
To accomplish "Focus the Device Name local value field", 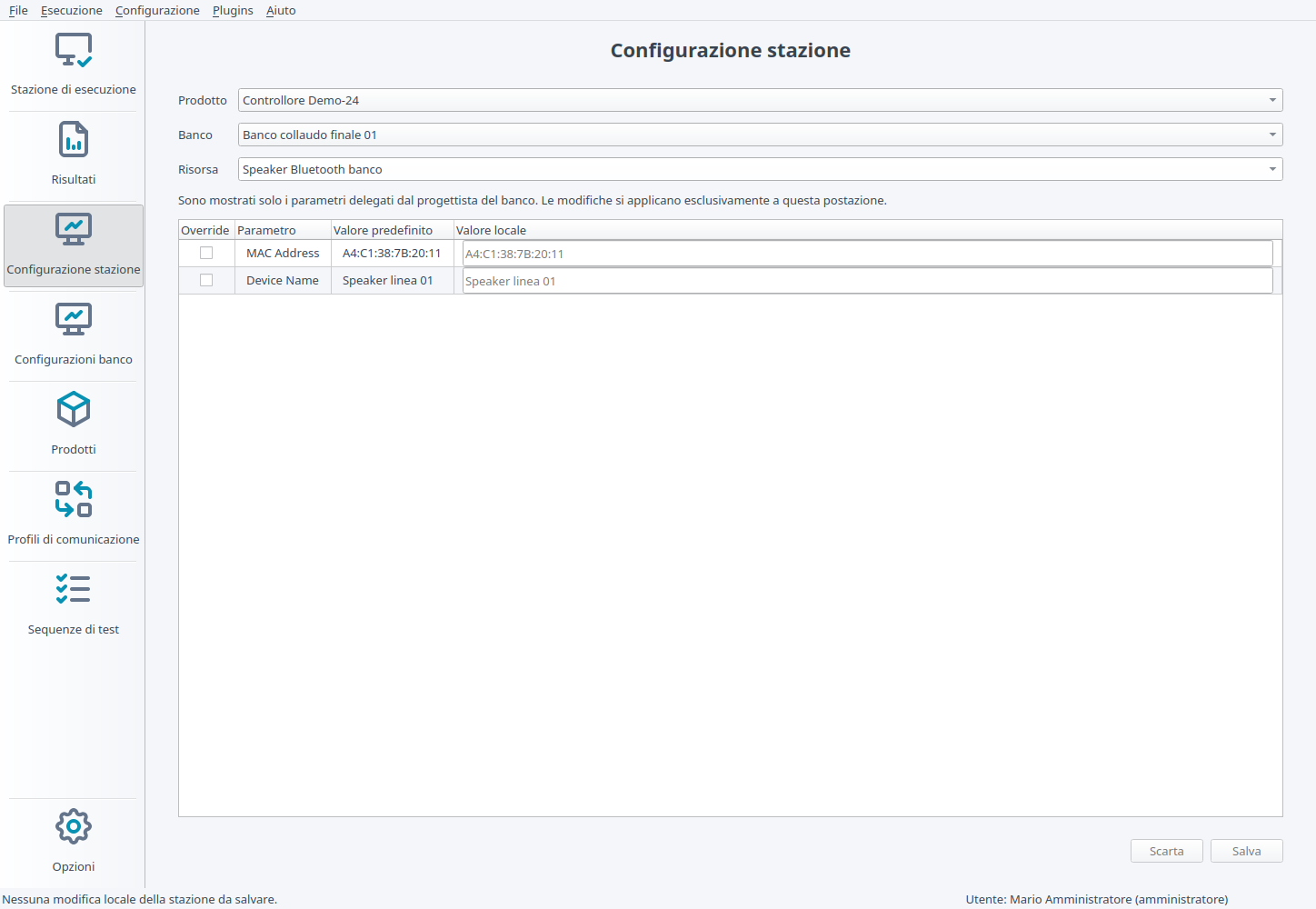I will point(867,281).
